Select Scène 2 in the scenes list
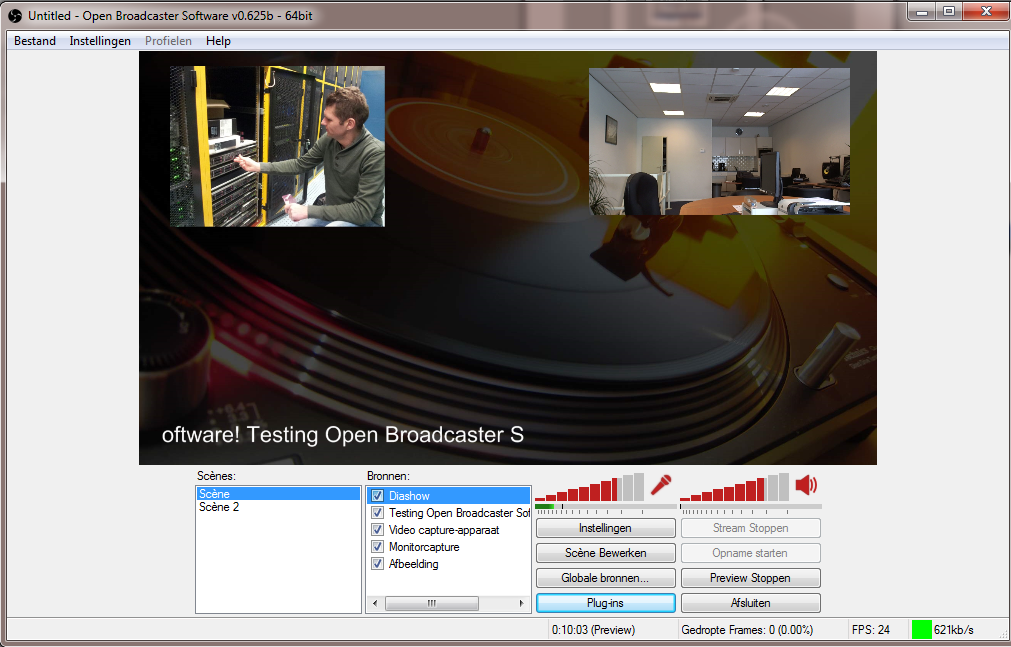1011x647 pixels. (278, 507)
